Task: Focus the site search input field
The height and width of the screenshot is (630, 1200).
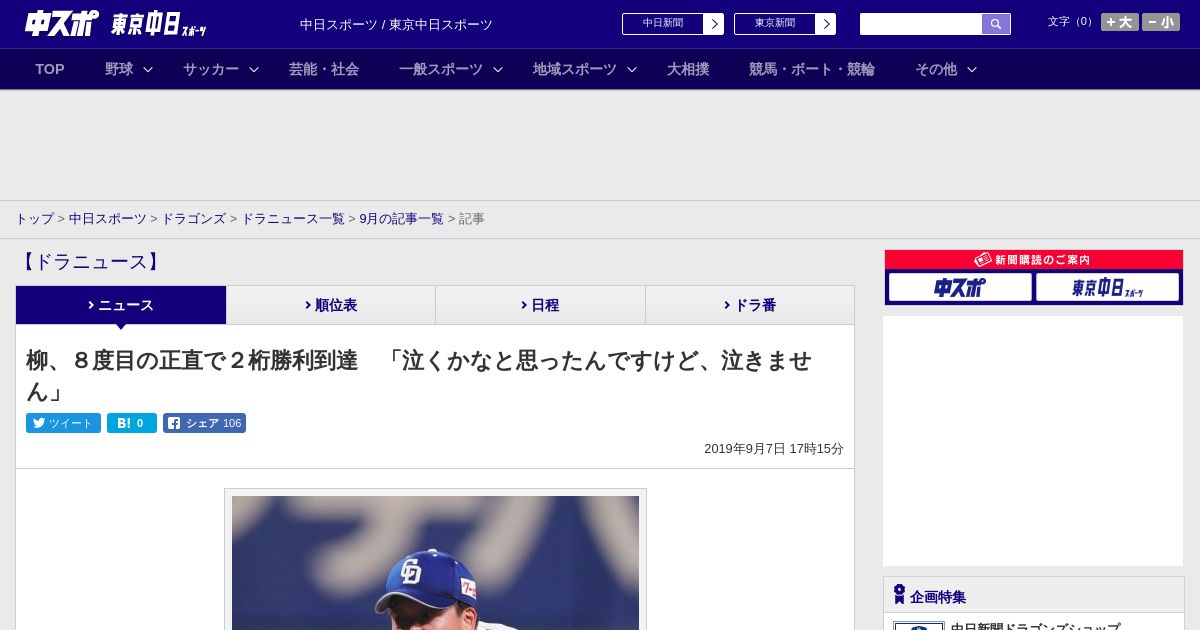Action: coord(921,24)
